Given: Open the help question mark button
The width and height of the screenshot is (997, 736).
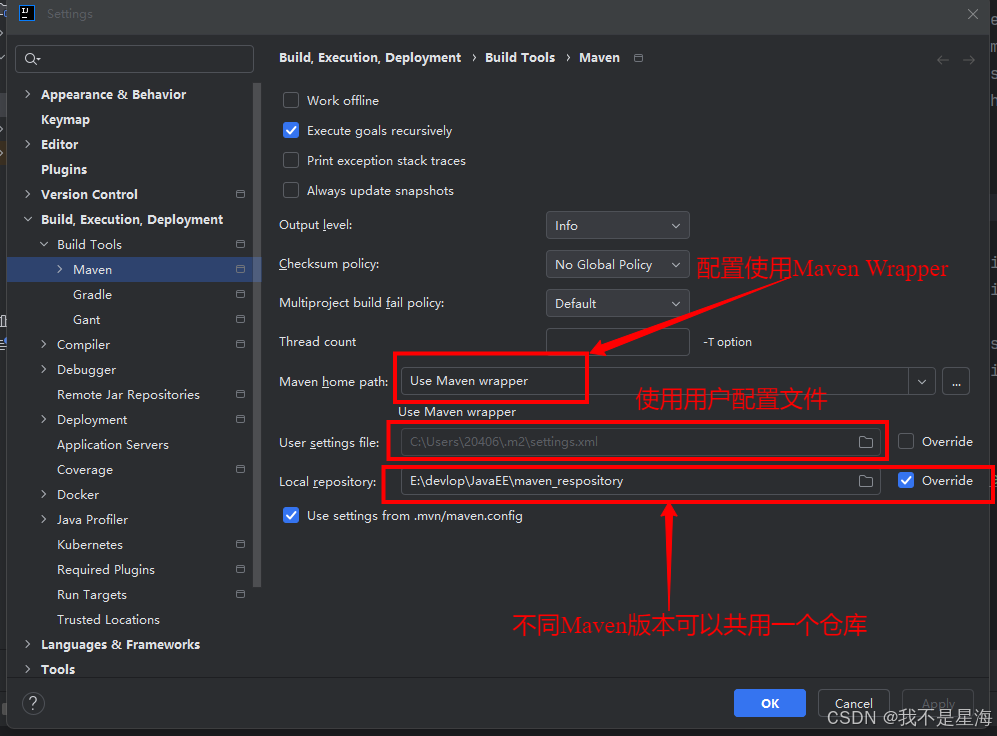Looking at the screenshot, I should pyautogui.click(x=33, y=703).
